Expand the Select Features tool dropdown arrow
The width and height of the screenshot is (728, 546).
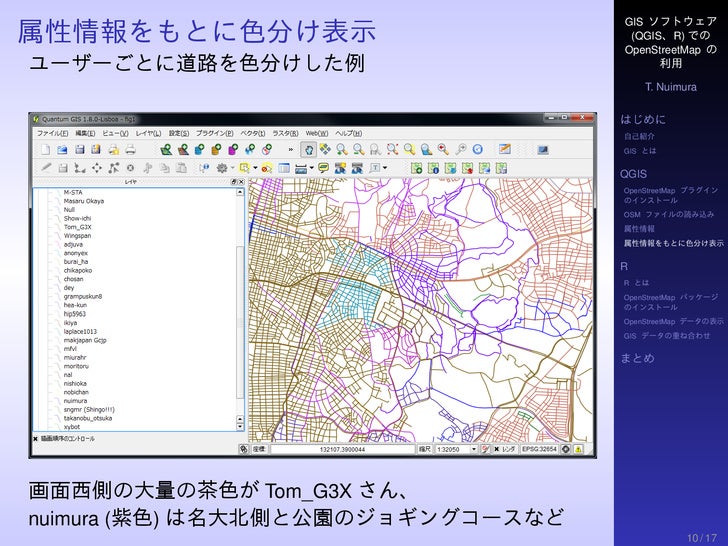(255, 168)
